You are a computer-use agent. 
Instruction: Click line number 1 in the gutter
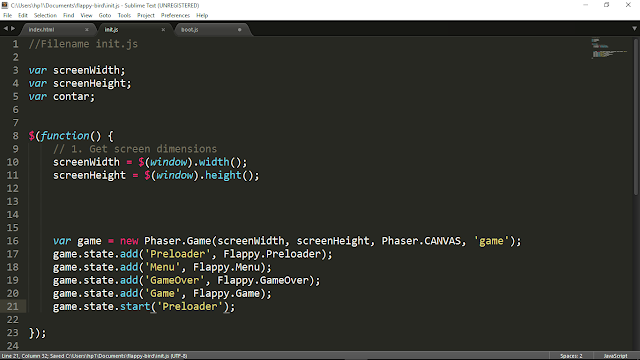15,44
